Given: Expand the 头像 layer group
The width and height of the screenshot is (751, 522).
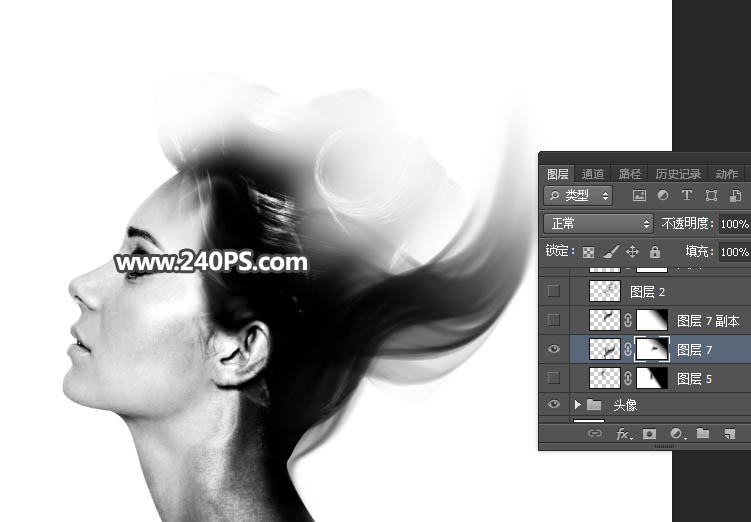Looking at the screenshot, I should point(578,405).
